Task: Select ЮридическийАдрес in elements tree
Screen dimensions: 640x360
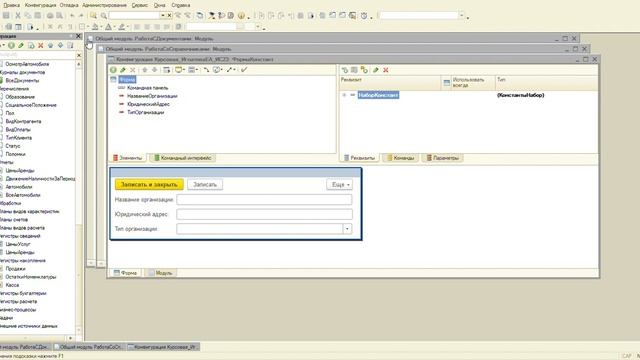Action: coord(148,104)
